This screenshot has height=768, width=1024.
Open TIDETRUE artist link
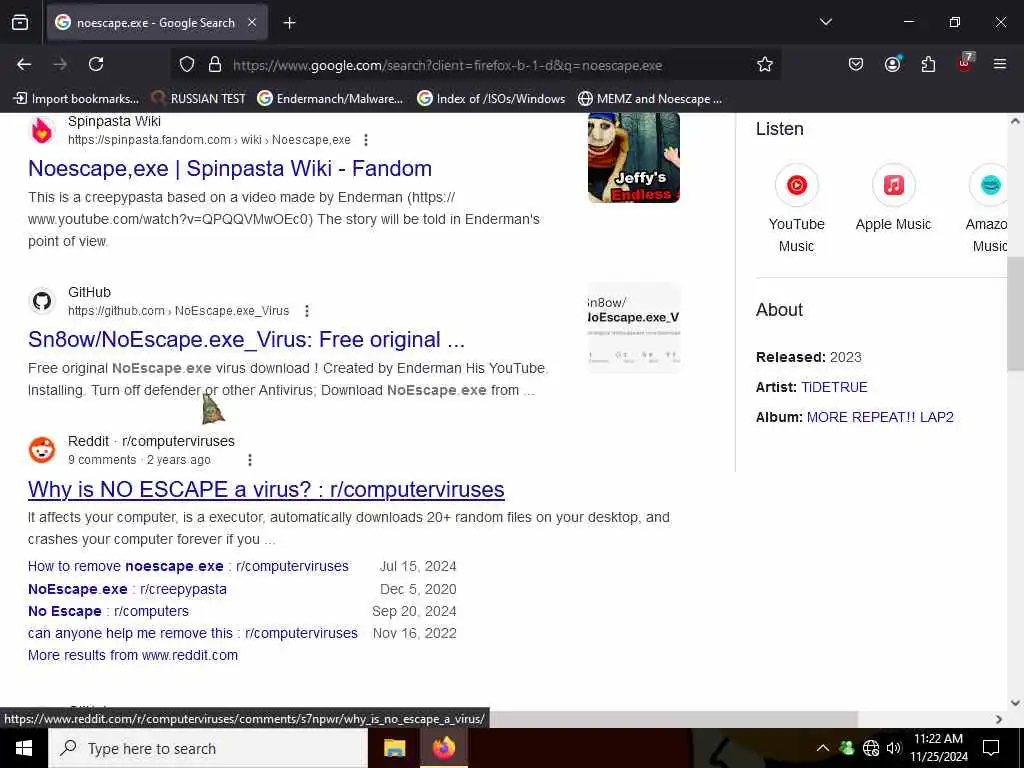coord(834,387)
